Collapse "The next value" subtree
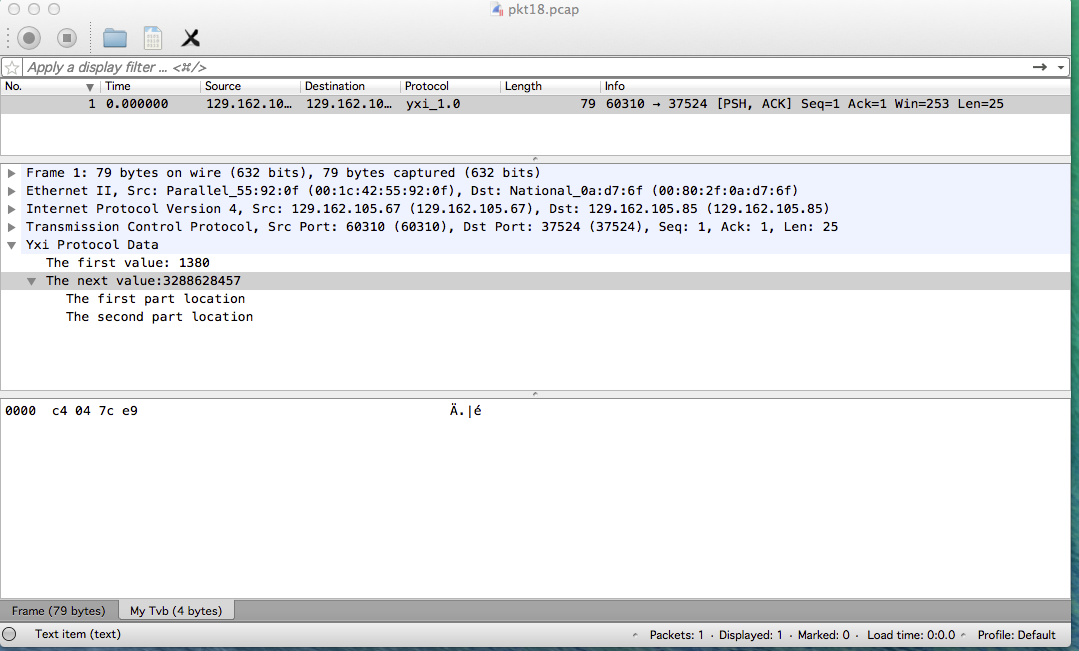Image resolution: width=1079 pixels, height=651 pixels. click(x=32, y=281)
